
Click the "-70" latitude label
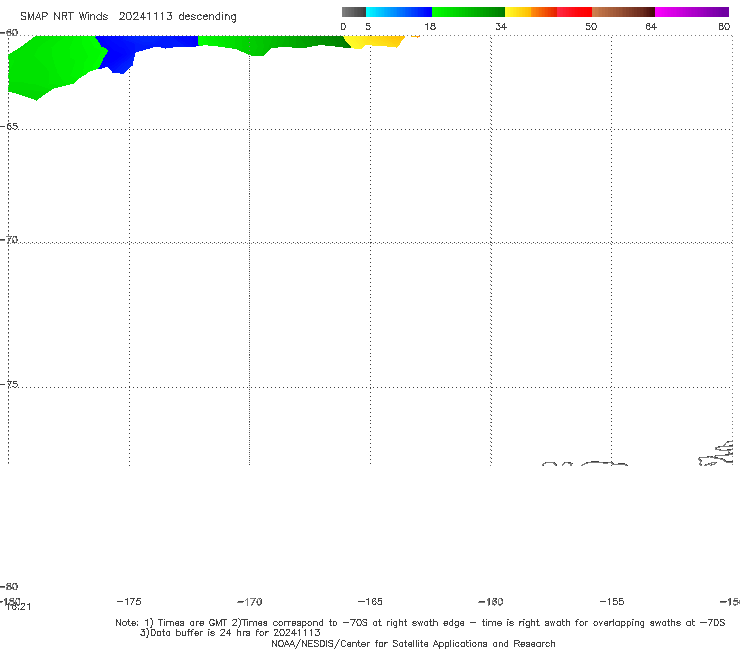click(x=9, y=240)
